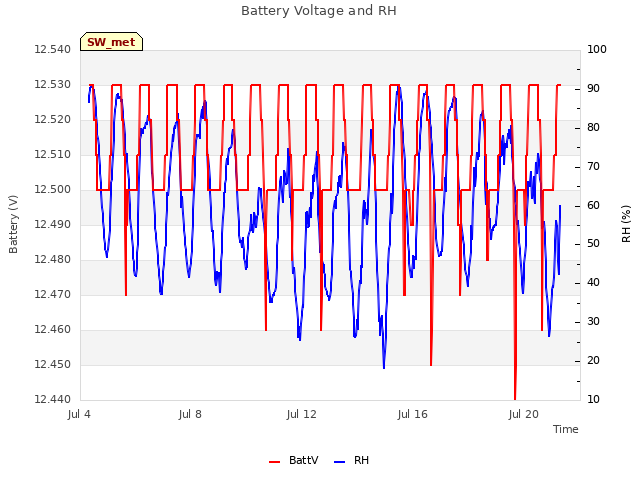Click the 12.490 battery axis value
The width and height of the screenshot is (640, 480).
(52, 225)
